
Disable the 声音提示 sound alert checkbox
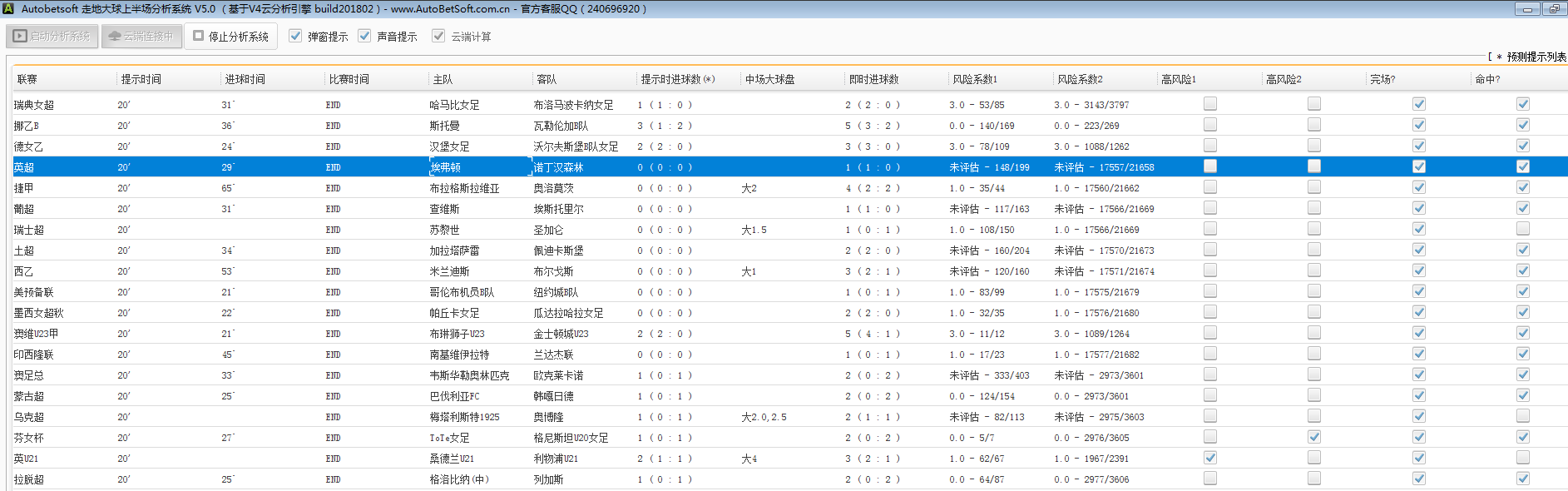point(364,36)
